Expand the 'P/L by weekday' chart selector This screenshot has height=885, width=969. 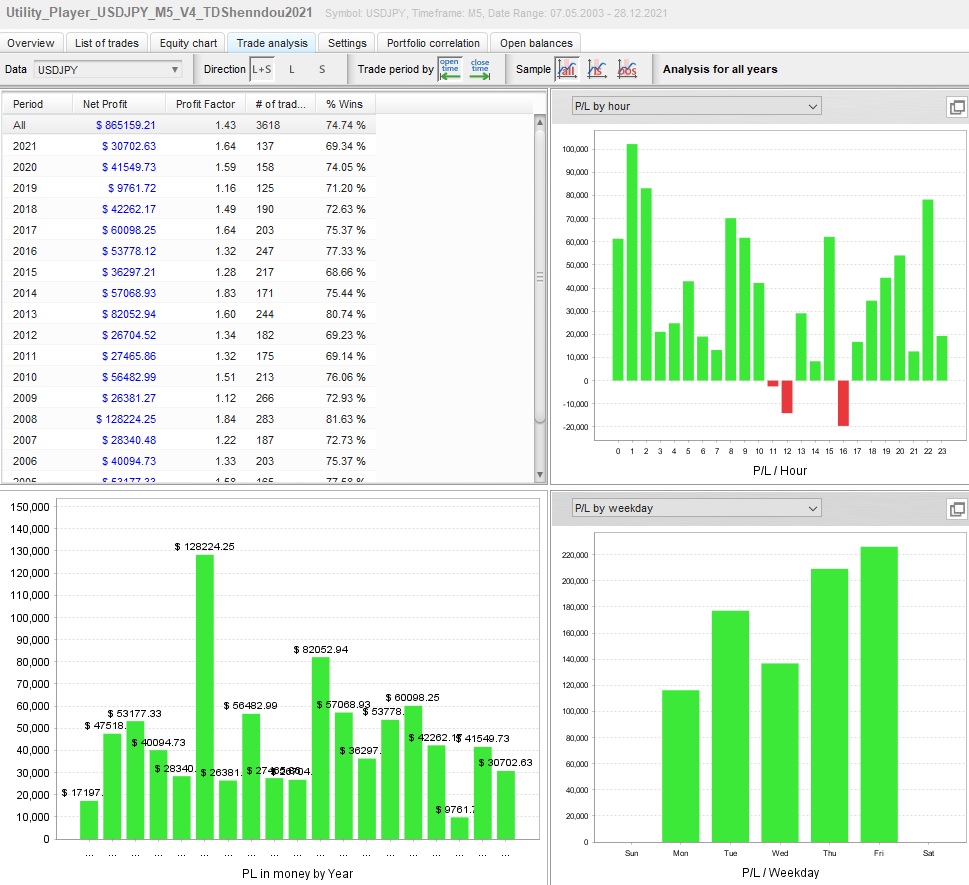695,508
